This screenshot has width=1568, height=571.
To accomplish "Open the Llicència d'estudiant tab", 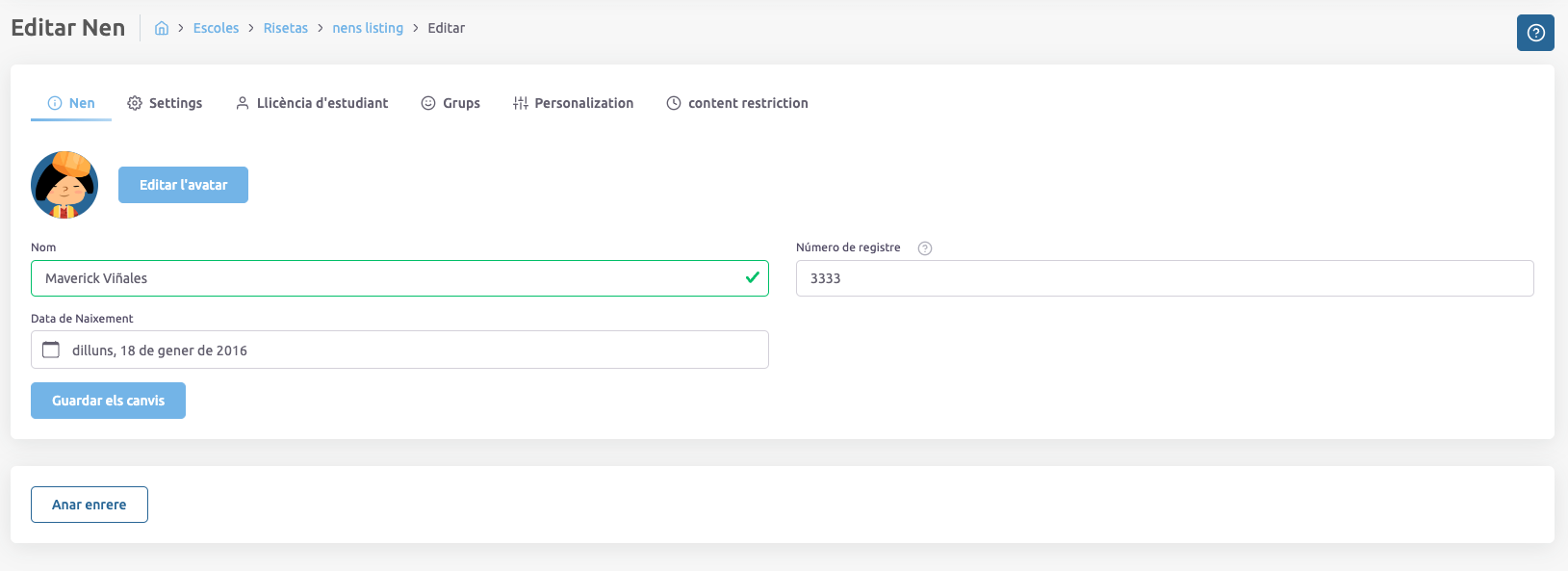I will coord(321,103).
